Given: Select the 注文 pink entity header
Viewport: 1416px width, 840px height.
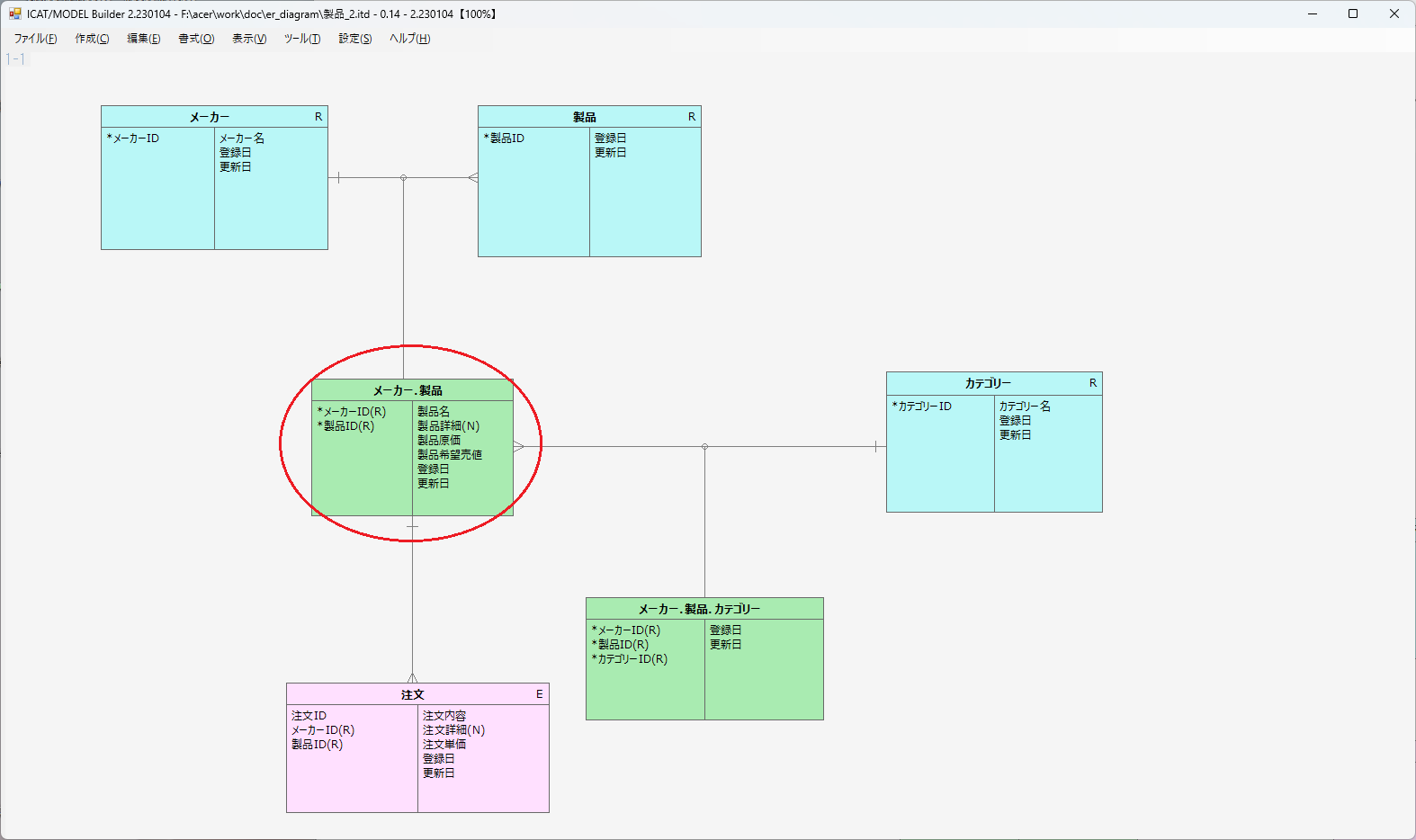Looking at the screenshot, I should point(412,694).
